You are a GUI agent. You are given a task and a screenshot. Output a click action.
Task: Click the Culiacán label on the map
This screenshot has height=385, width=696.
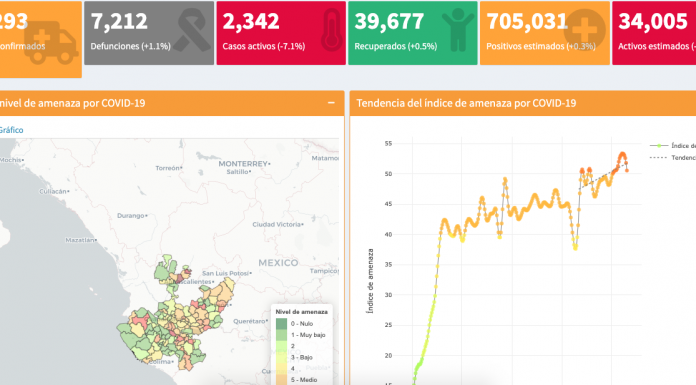(53, 191)
